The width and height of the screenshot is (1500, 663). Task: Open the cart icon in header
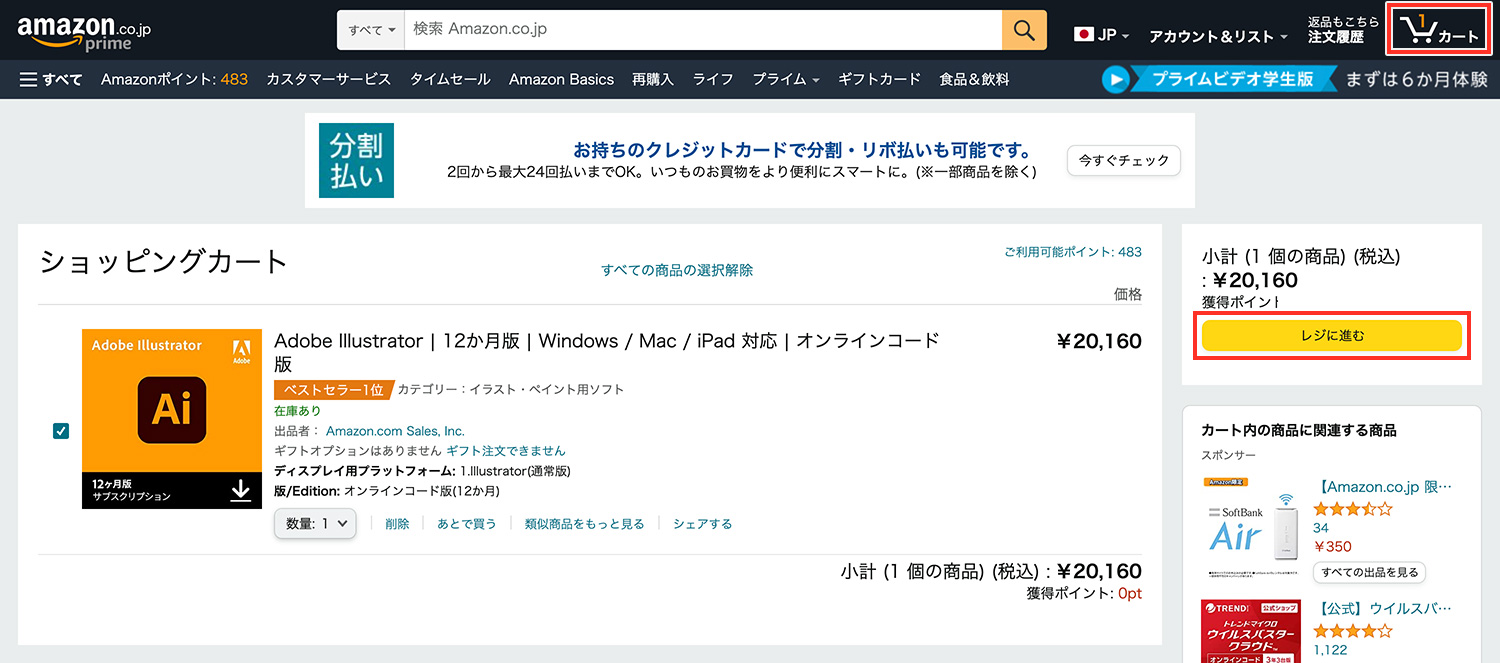pos(1441,31)
